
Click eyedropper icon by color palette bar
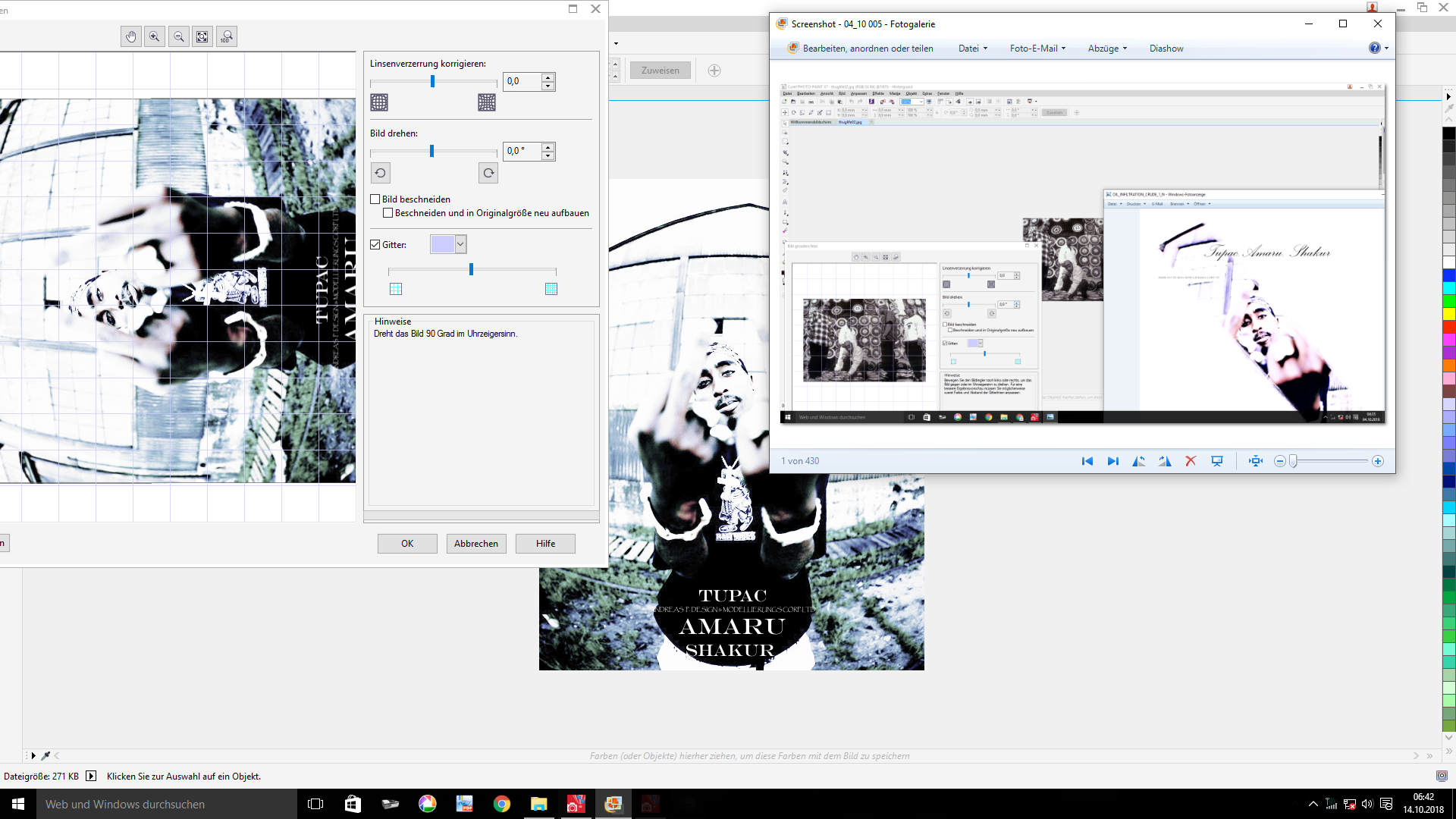pyautogui.click(x=45, y=755)
